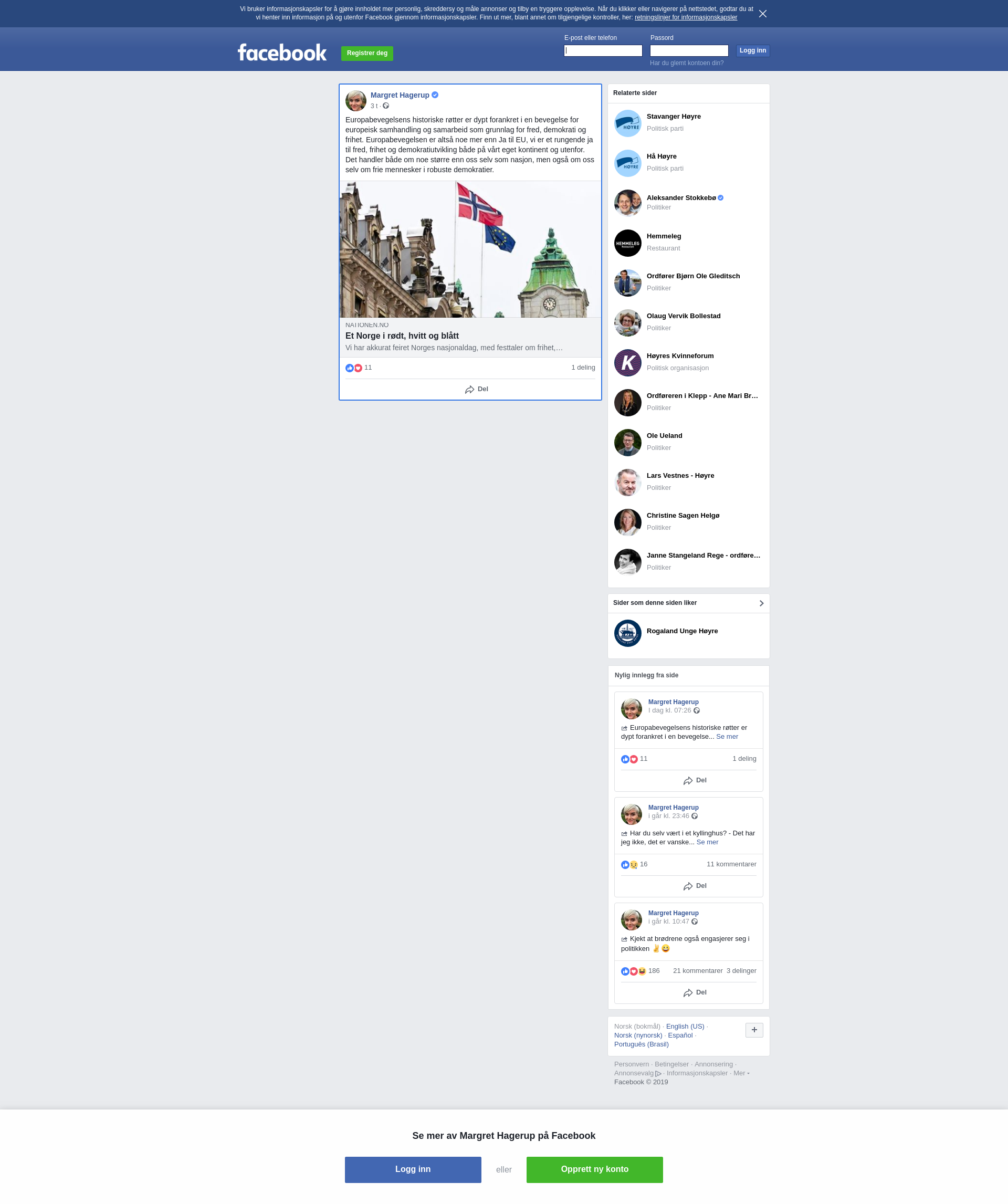Focus the Passord field
The image size is (1008, 1204).
[689, 51]
